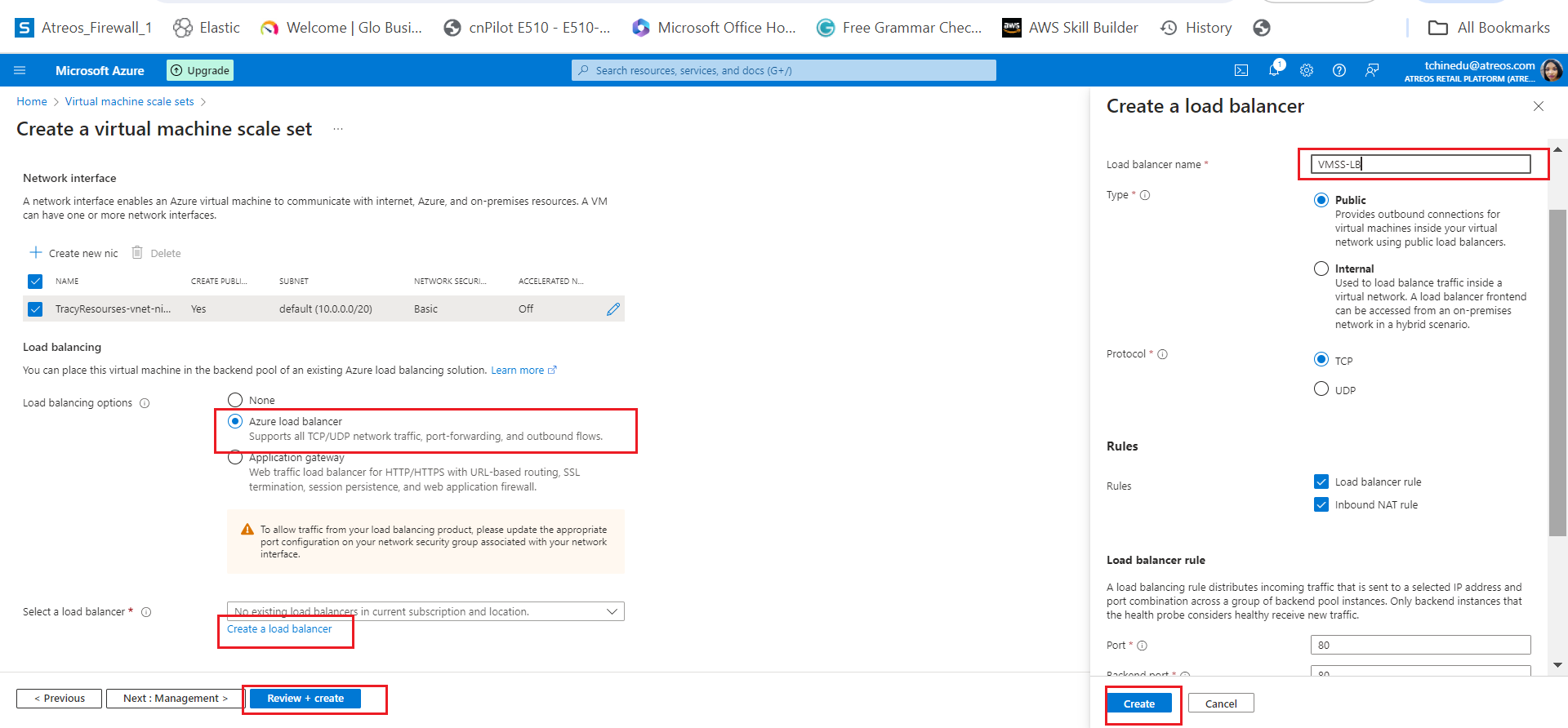Open the History bookmark
Viewport: 1568px width, 728px height.
coord(1196,28)
